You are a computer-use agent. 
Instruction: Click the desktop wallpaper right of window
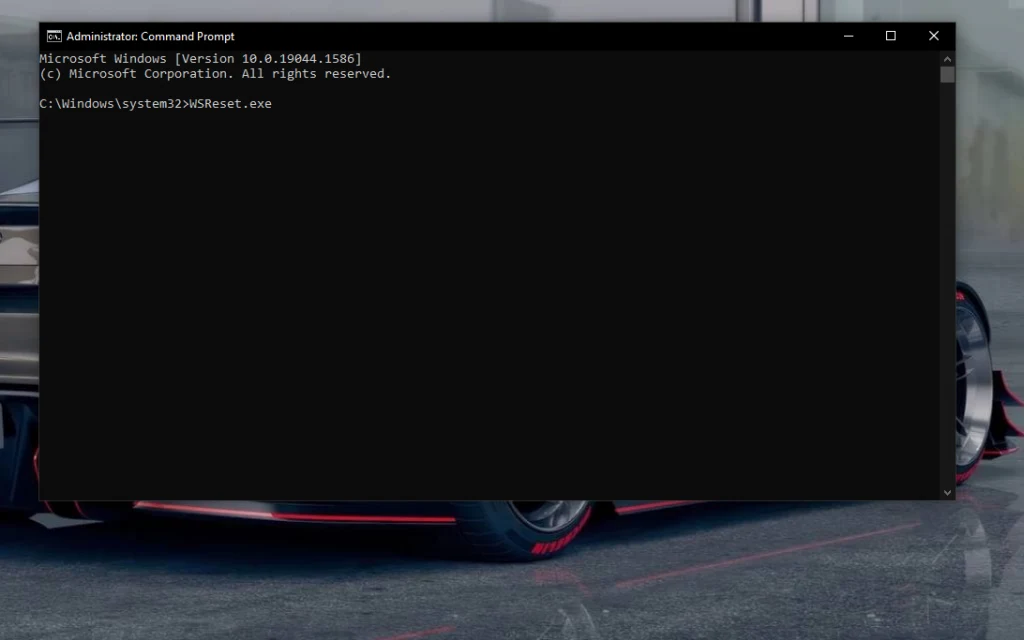click(x=990, y=200)
